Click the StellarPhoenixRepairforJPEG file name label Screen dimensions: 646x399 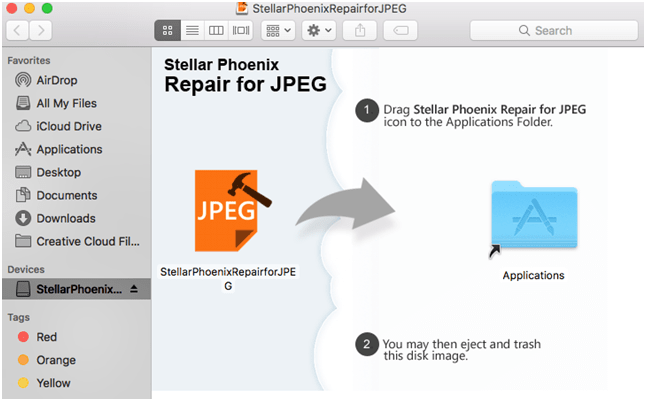coord(228,279)
